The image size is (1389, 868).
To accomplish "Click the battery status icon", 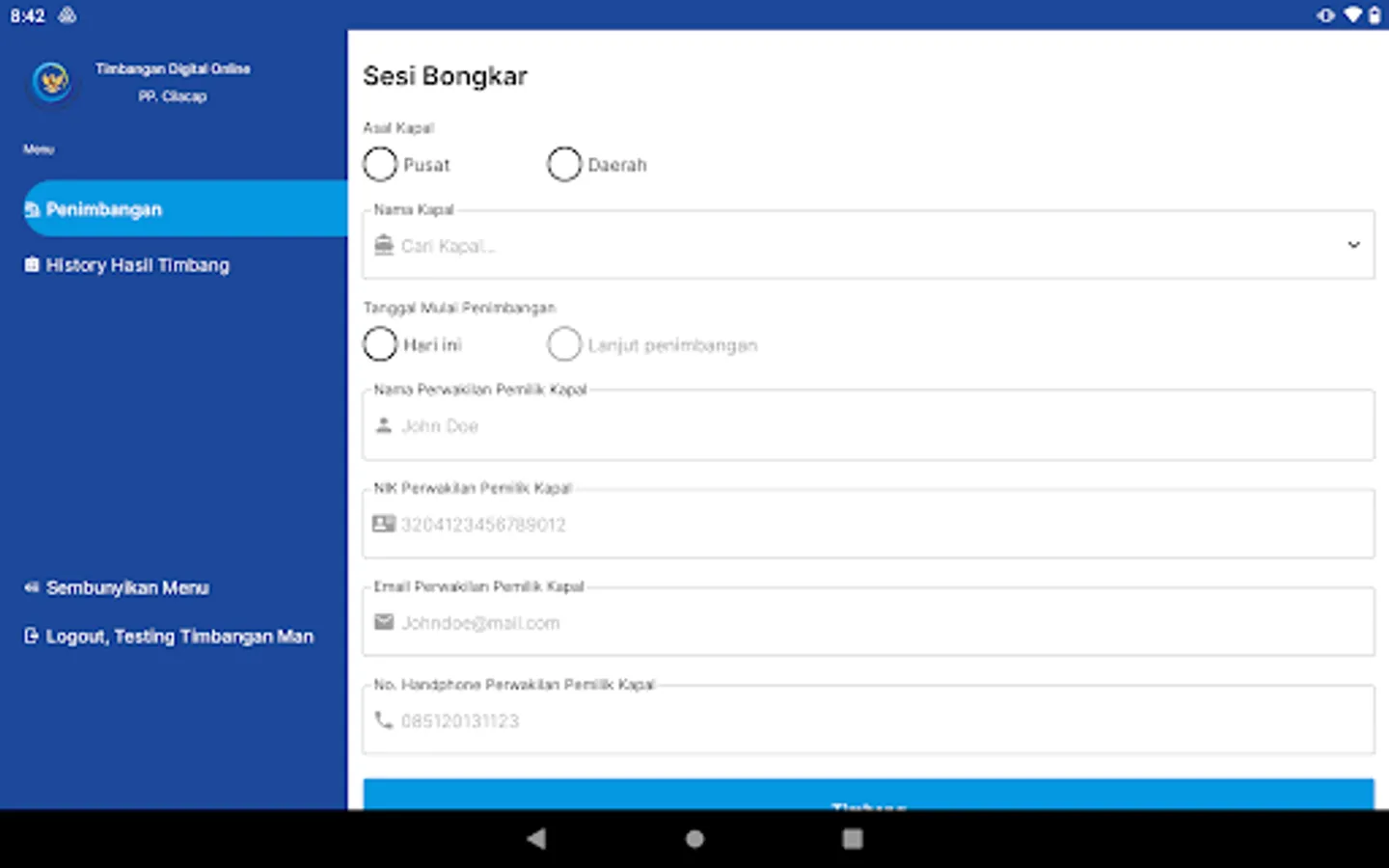I will point(1375,14).
